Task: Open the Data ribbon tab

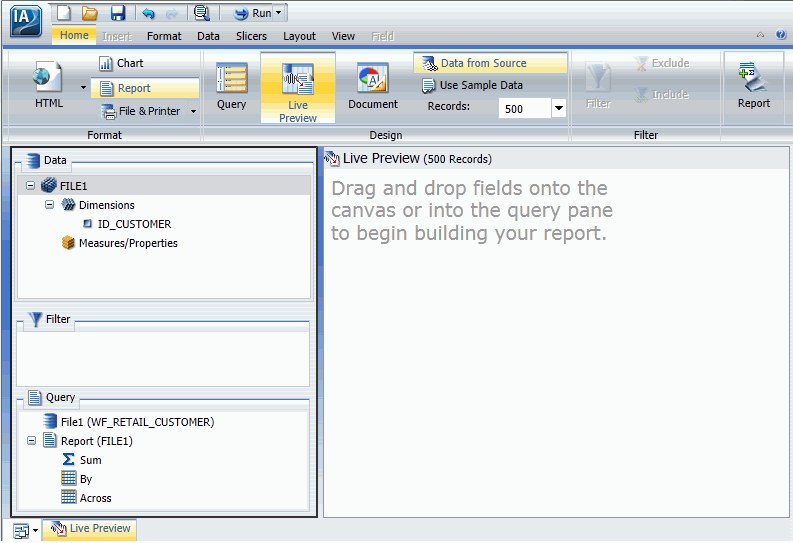Action: [208, 36]
